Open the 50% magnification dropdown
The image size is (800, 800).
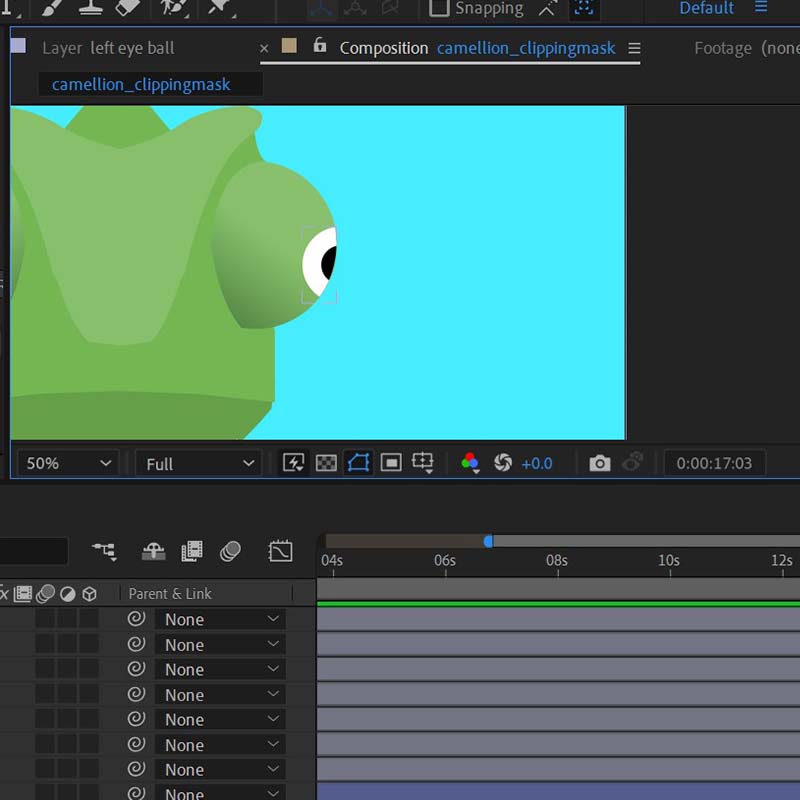(x=68, y=463)
